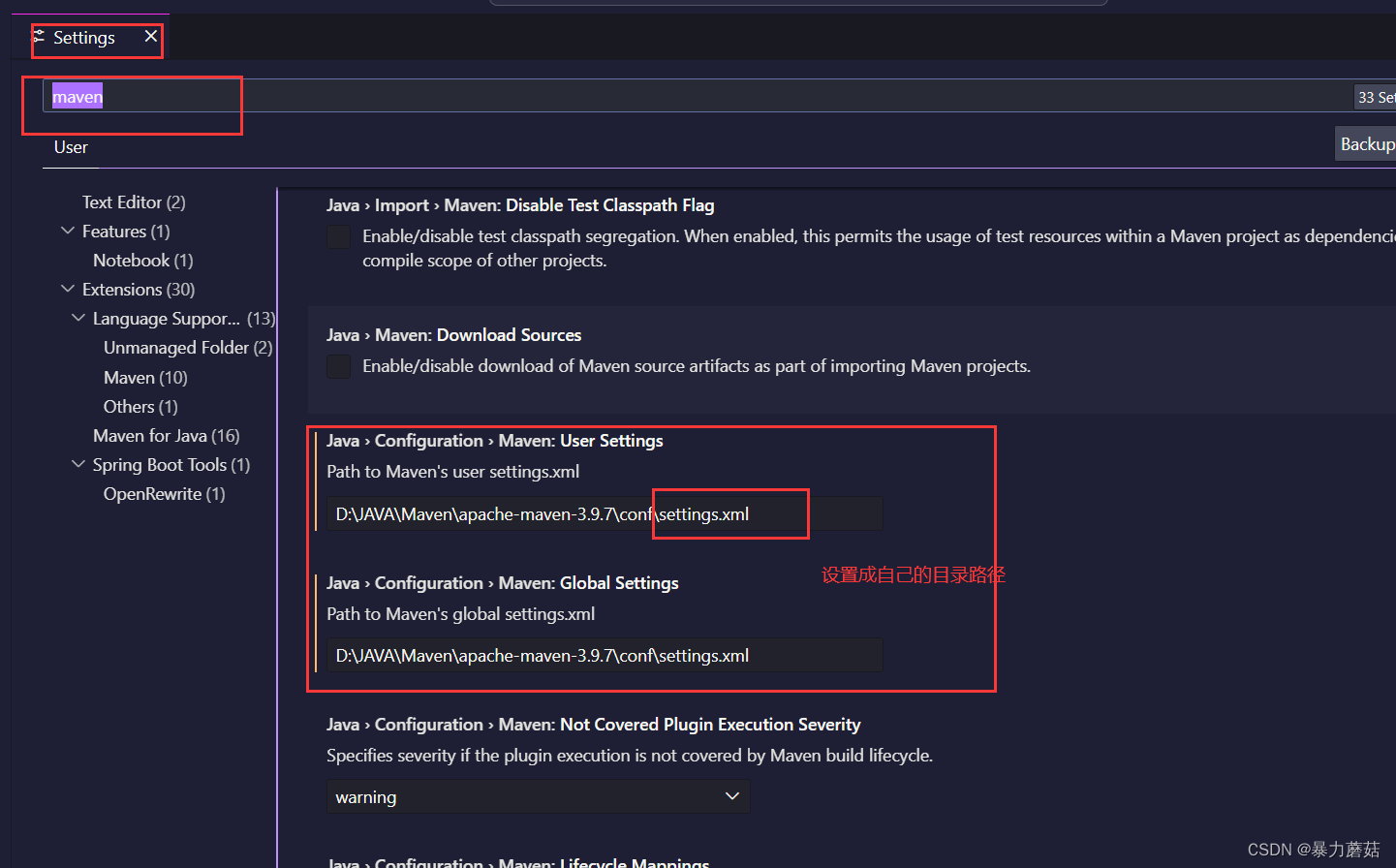Click Extensions (30) label in tree

(139, 290)
